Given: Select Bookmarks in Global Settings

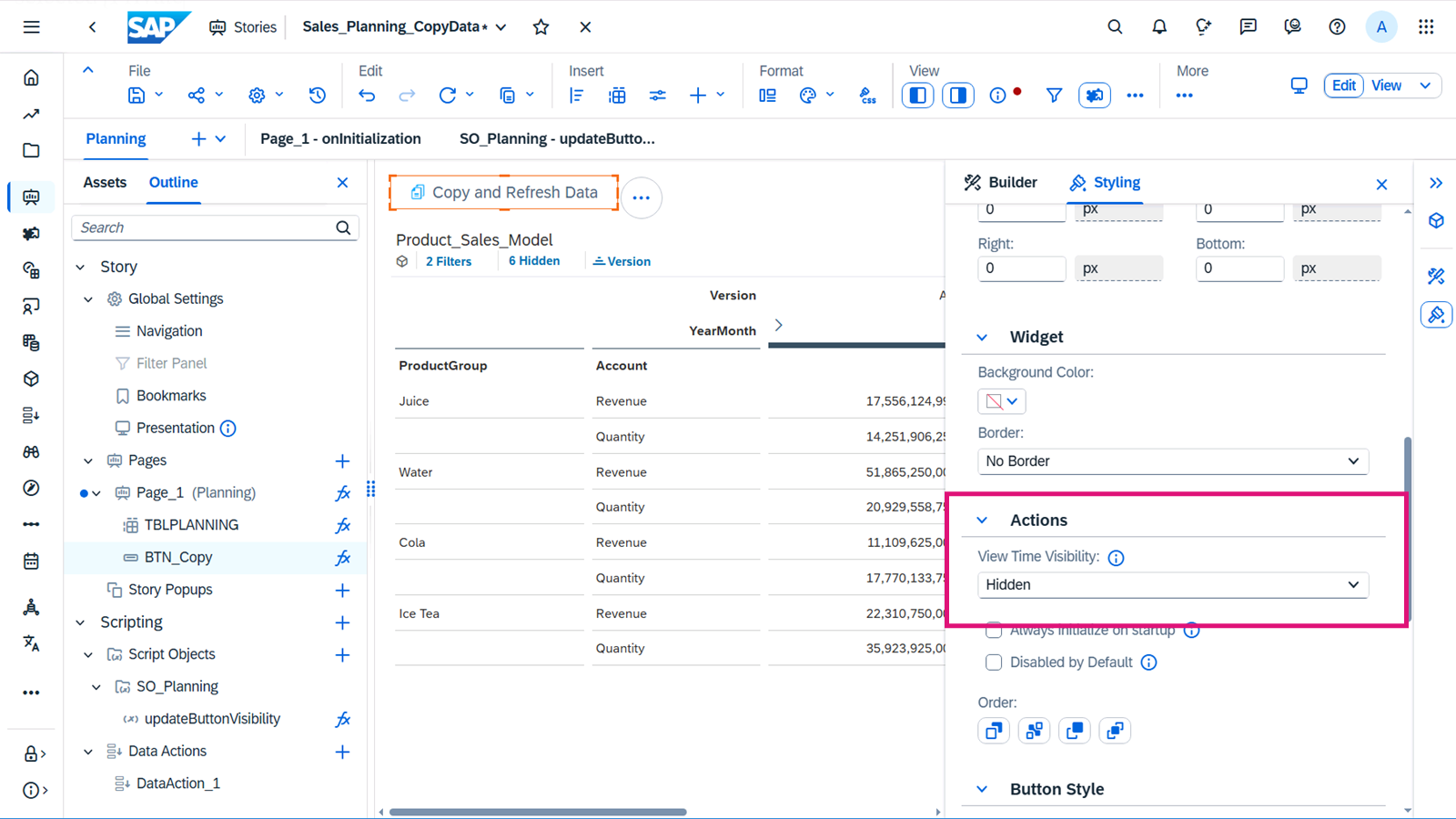Looking at the screenshot, I should tap(171, 397).
